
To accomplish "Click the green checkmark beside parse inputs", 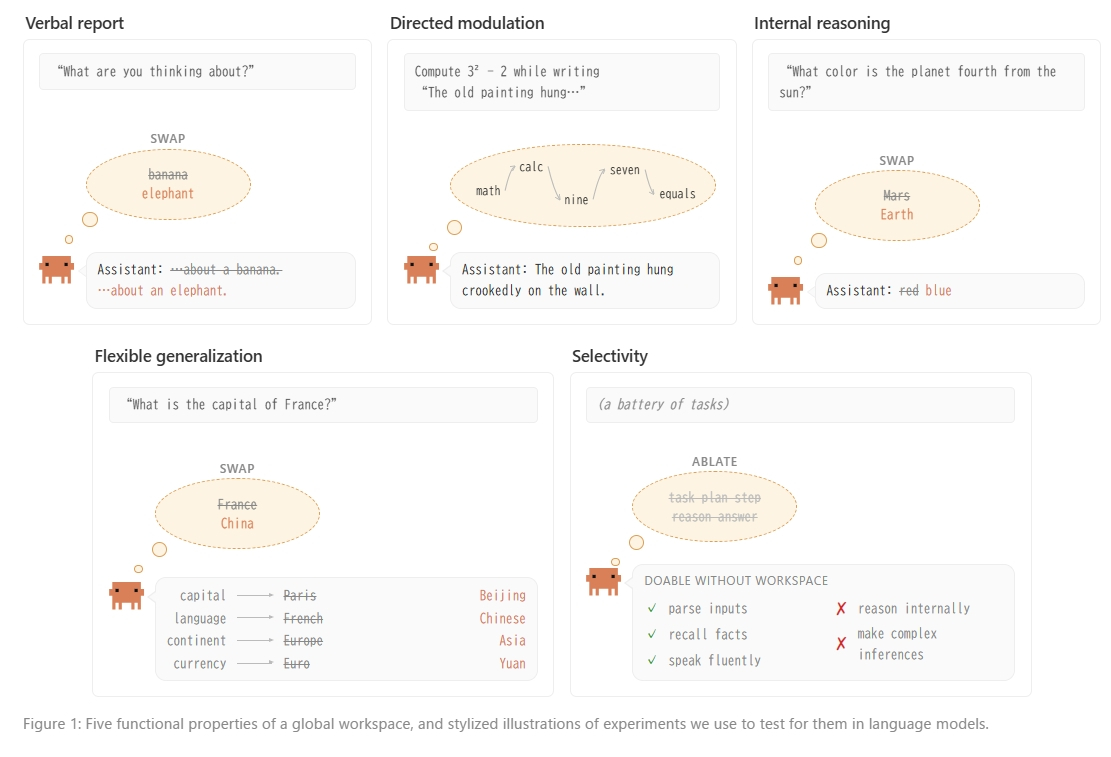I will [x=652, y=608].
